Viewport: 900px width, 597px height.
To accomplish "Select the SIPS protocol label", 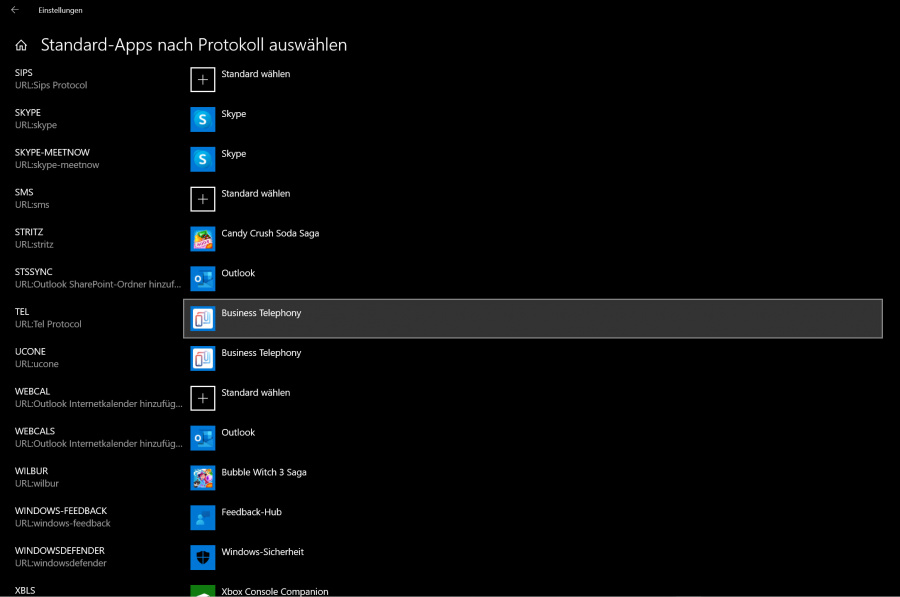I will pyautogui.click(x=24, y=73).
